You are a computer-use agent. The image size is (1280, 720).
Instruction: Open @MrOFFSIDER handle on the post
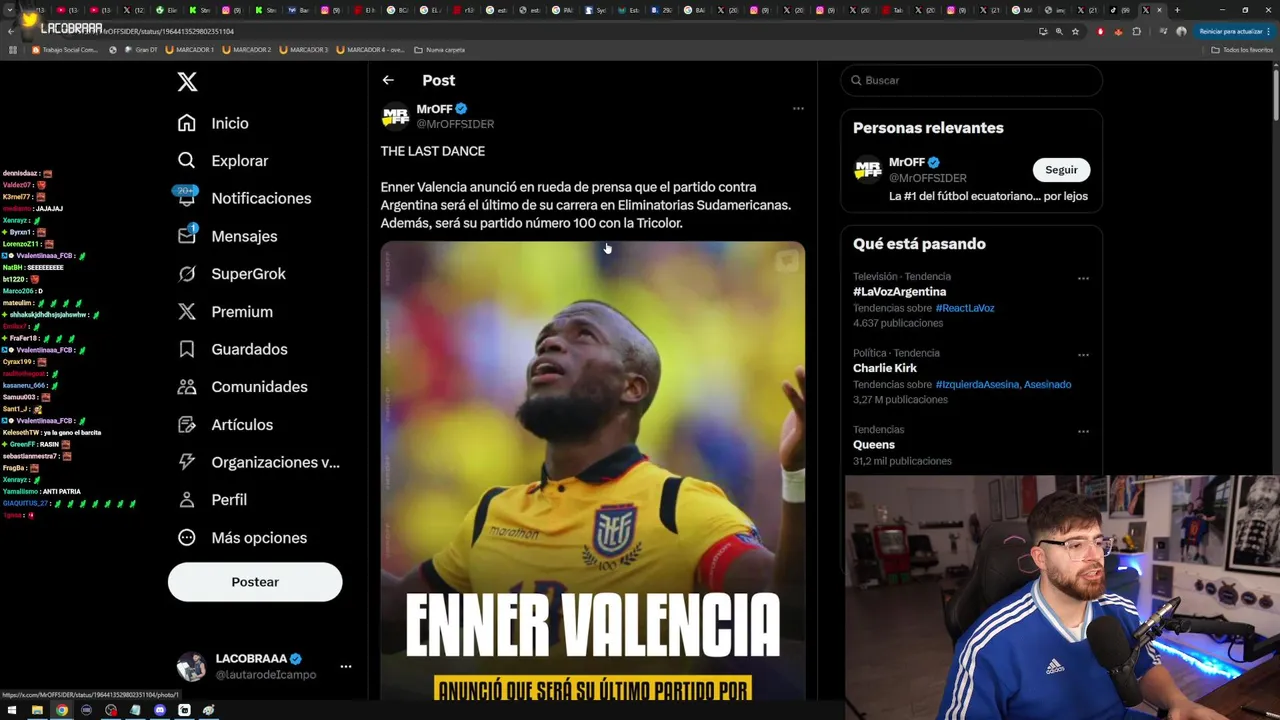coord(455,124)
